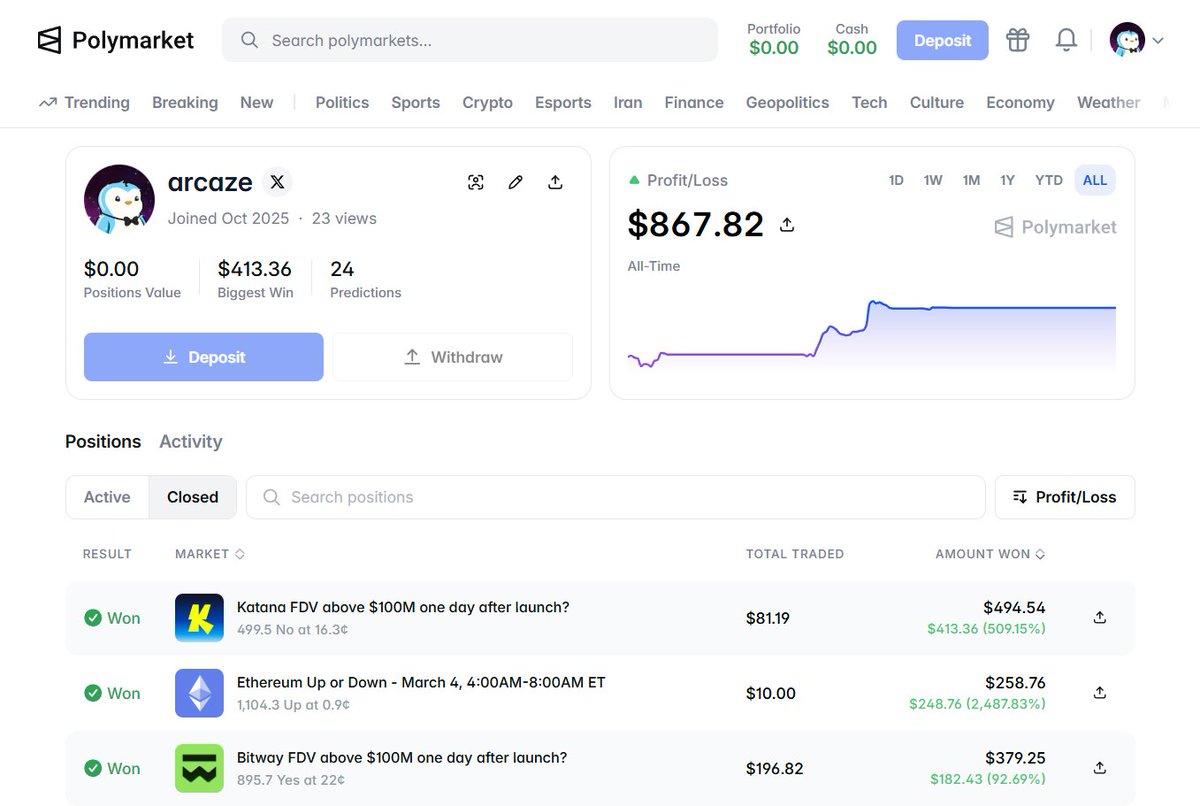Share profile with the upload icon
Viewport: 1200px width, 806px height.
point(555,182)
